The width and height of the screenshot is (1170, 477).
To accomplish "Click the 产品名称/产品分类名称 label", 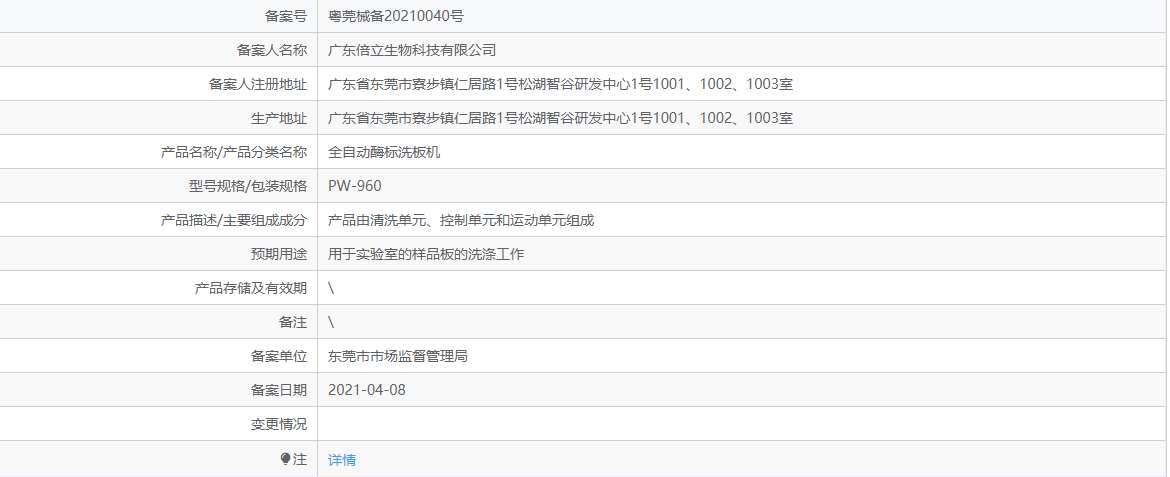I will [234, 152].
